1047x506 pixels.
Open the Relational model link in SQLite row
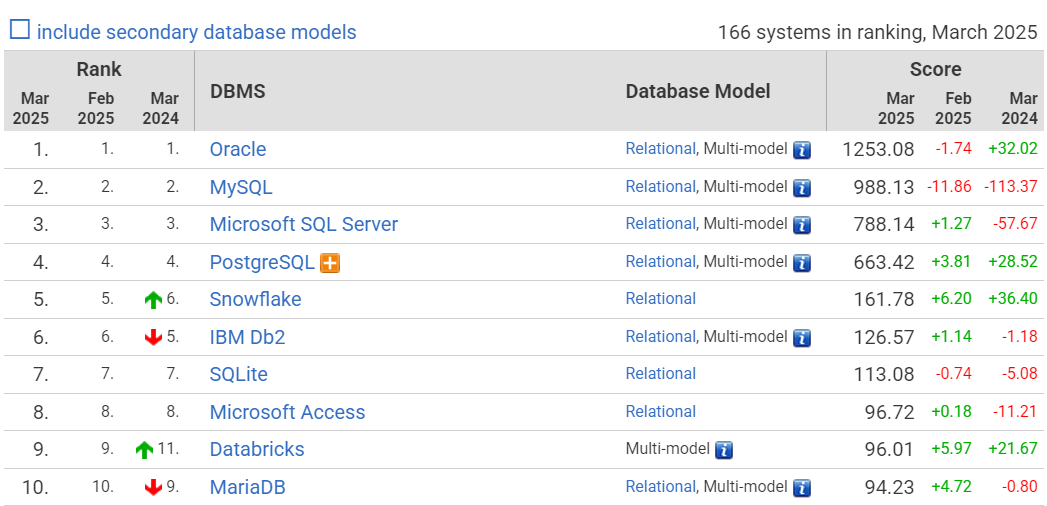click(660, 374)
